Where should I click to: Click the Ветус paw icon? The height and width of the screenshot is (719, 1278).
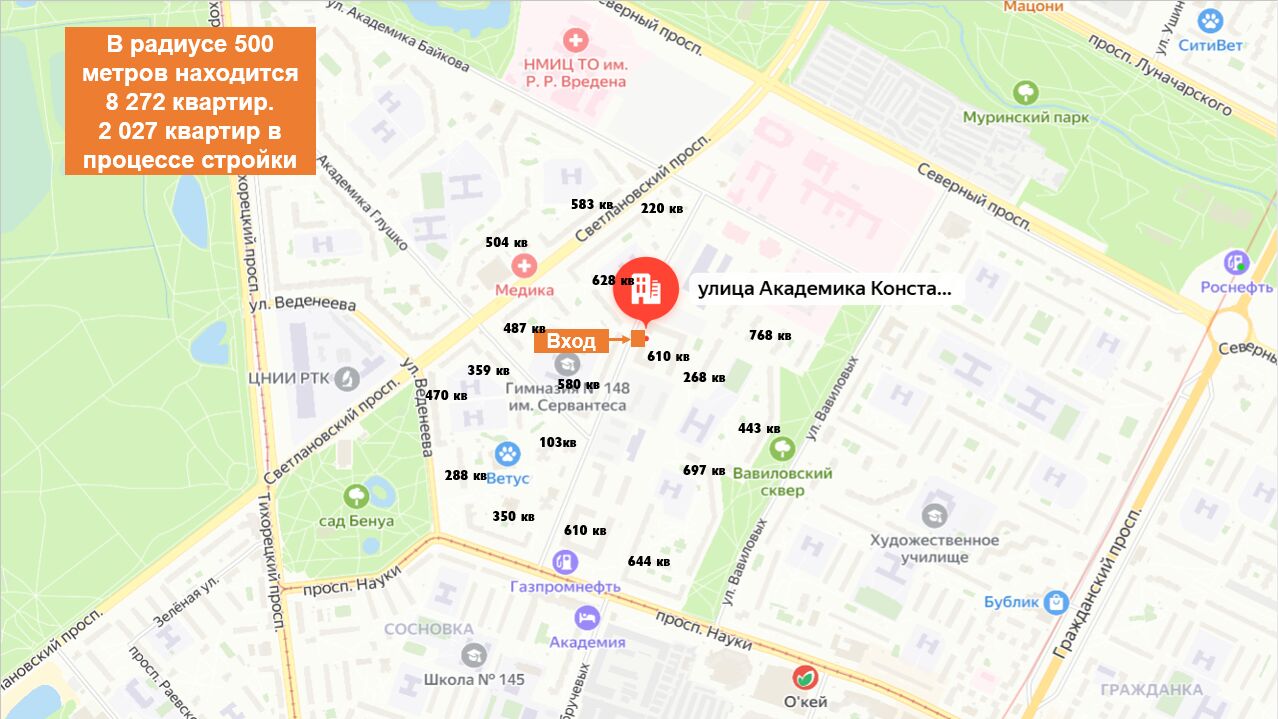click(508, 454)
